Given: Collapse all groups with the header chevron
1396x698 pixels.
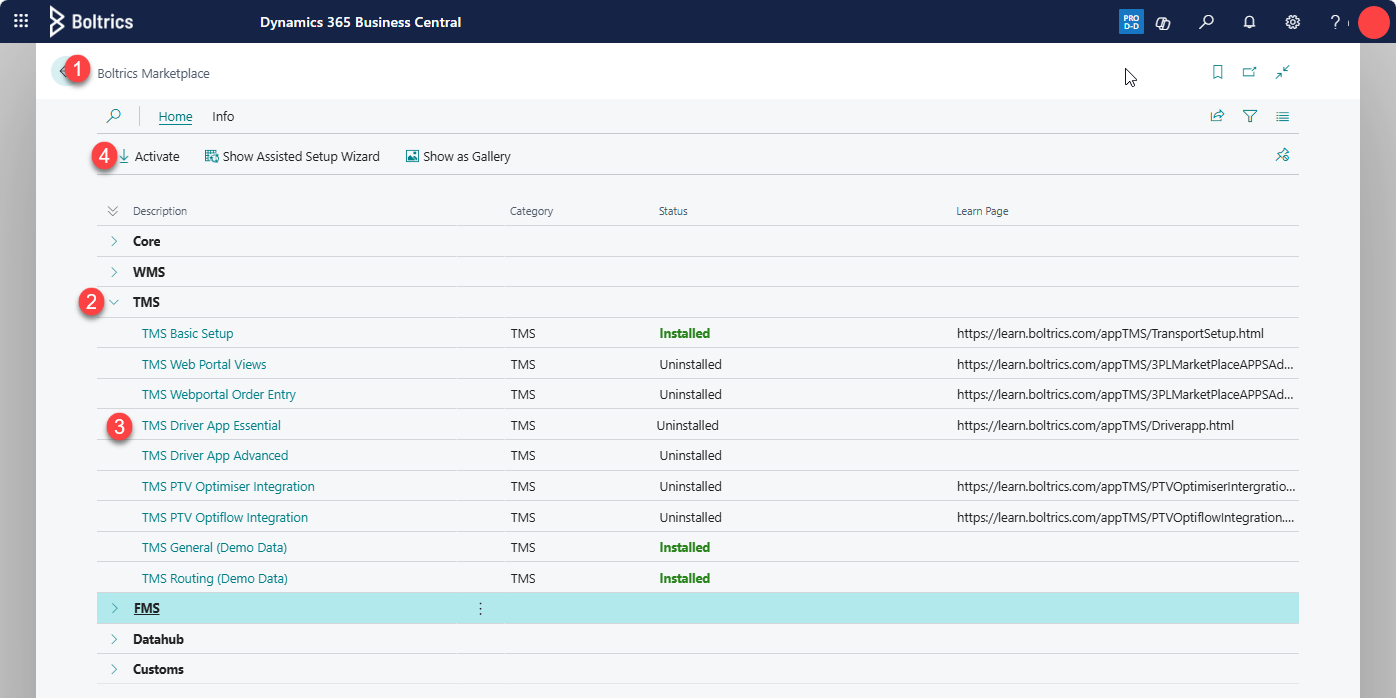Looking at the screenshot, I should click(x=112, y=211).
